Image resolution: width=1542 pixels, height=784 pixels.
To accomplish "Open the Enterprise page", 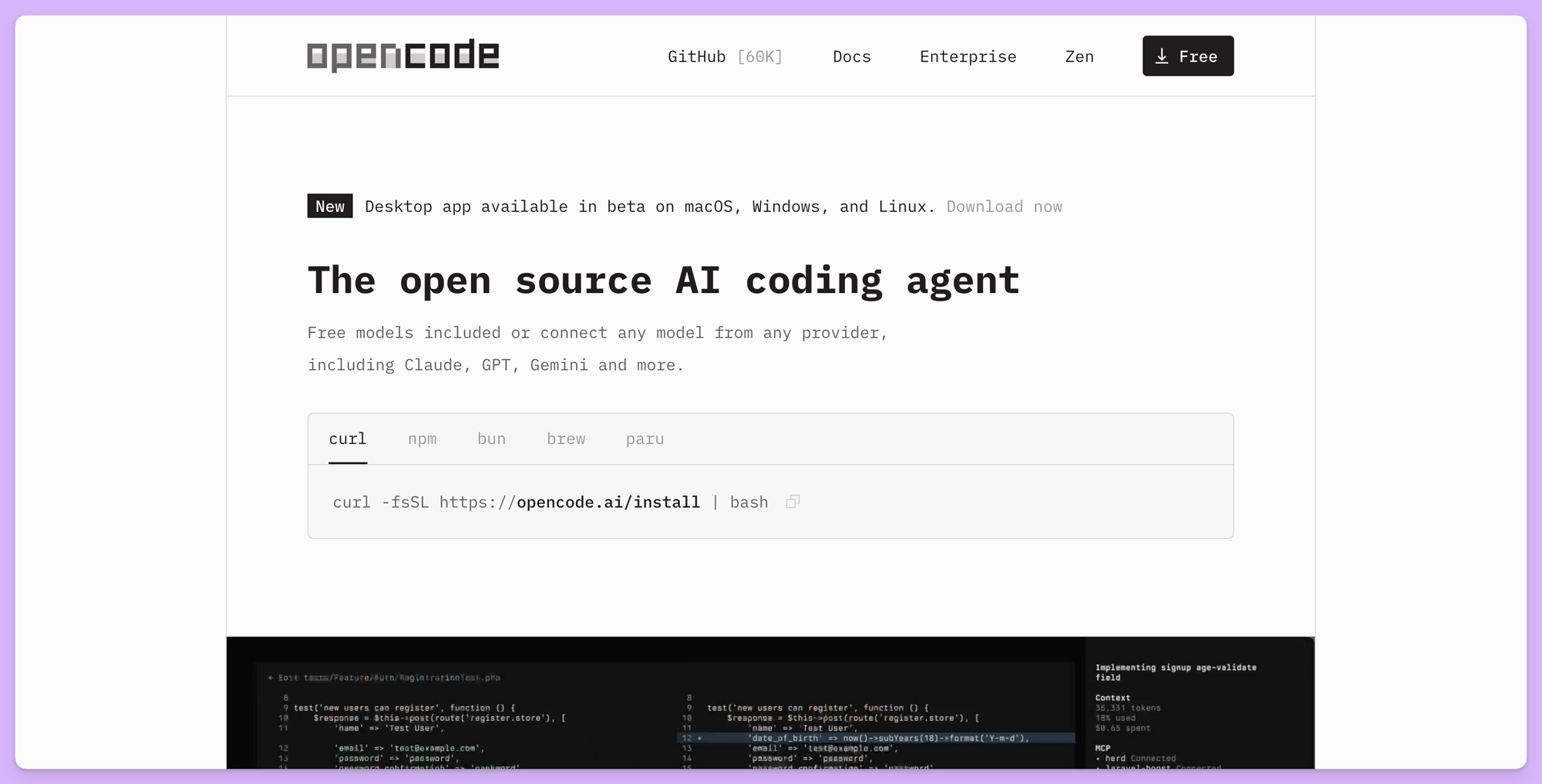I will (968, 56).
